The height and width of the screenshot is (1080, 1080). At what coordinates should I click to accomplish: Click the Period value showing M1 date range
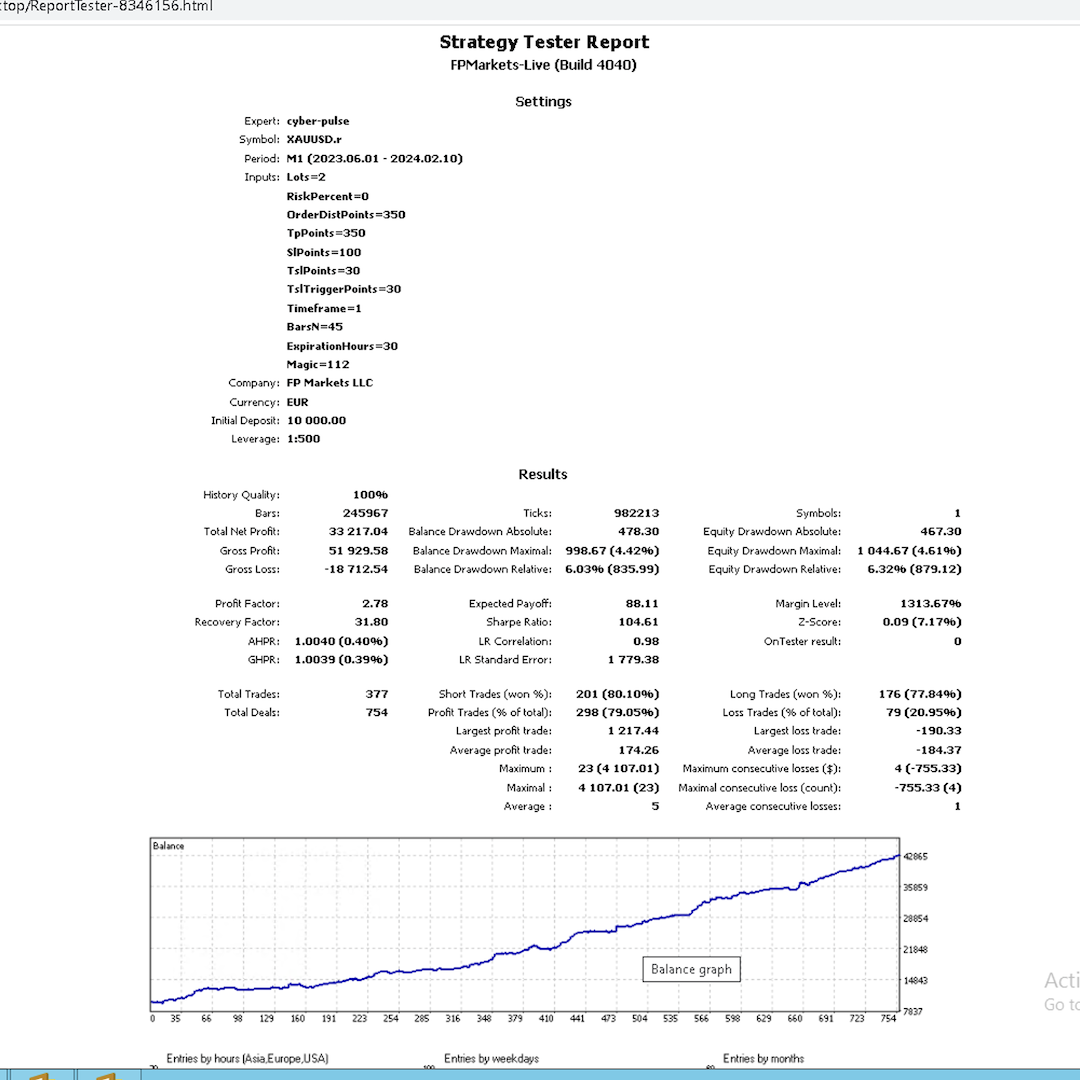coord(375,158)
